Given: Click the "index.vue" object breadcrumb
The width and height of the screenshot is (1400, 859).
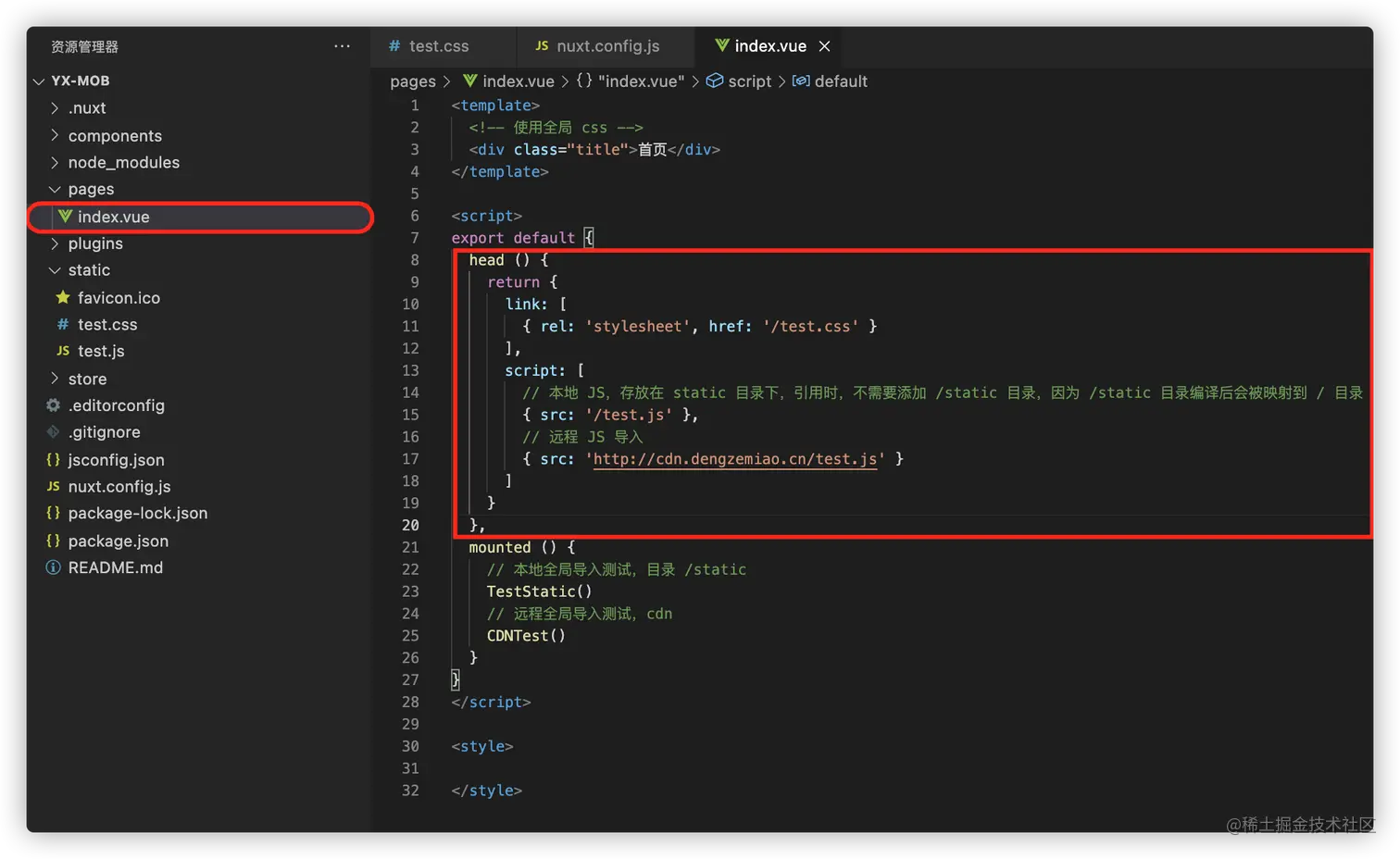Looking at the screenshot, I should pos(642,81).
